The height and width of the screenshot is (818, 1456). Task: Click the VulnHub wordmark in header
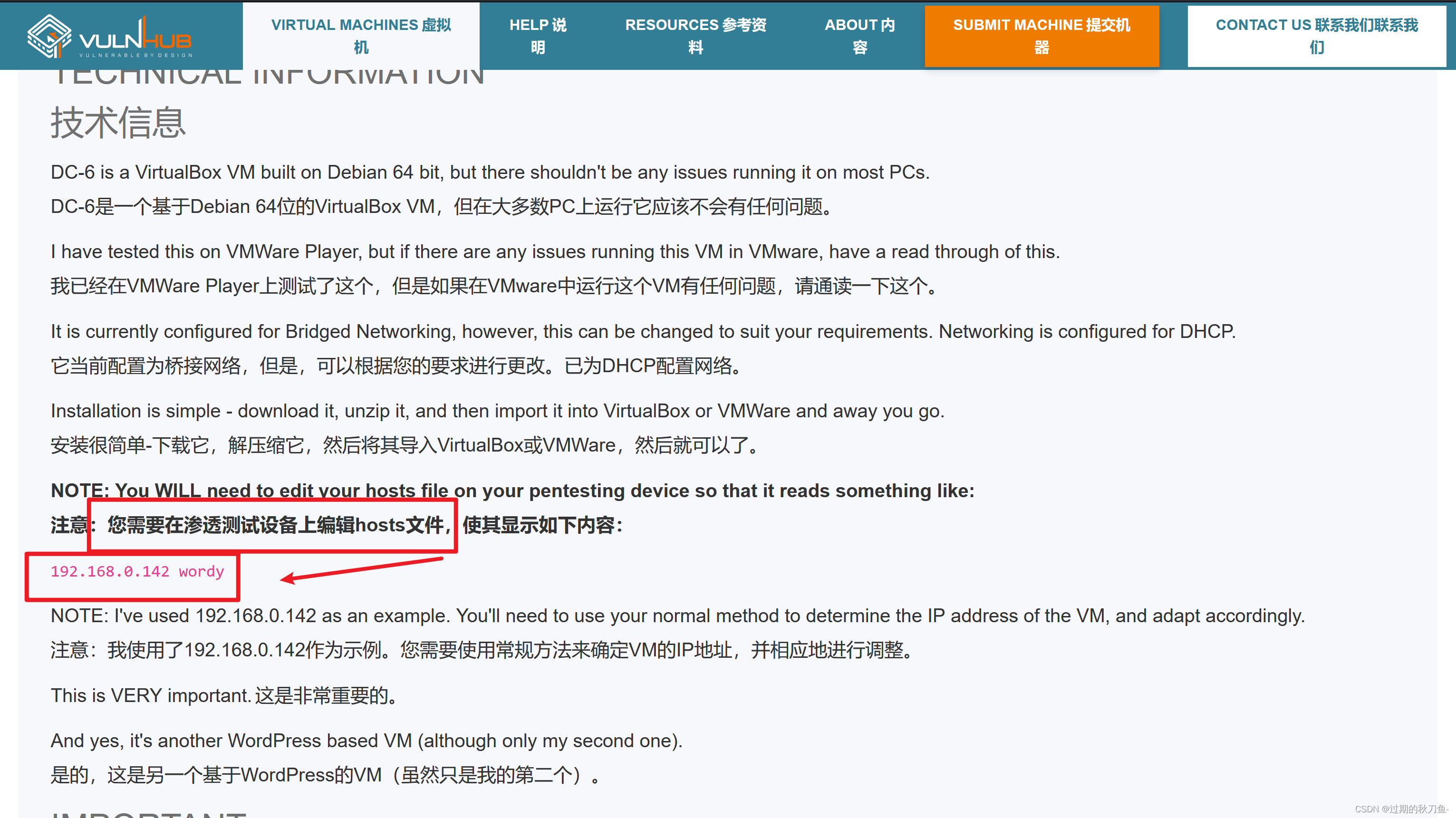click(x=135, y=39)
